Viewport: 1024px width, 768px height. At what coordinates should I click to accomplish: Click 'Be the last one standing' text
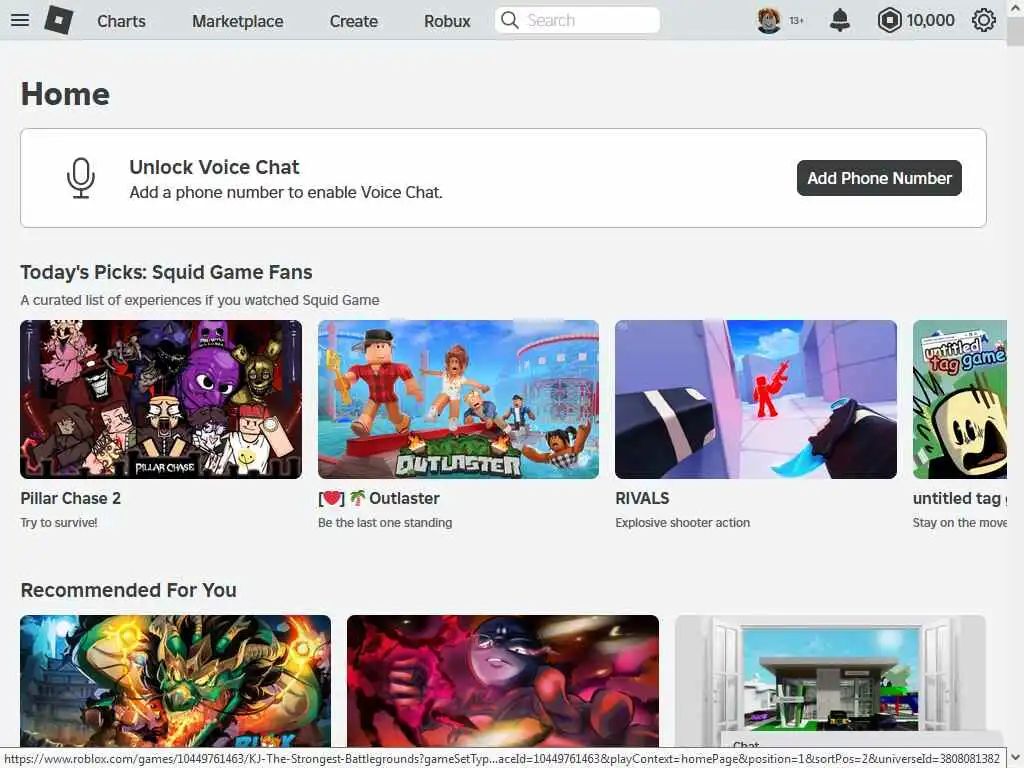click(x=385, y=522)
